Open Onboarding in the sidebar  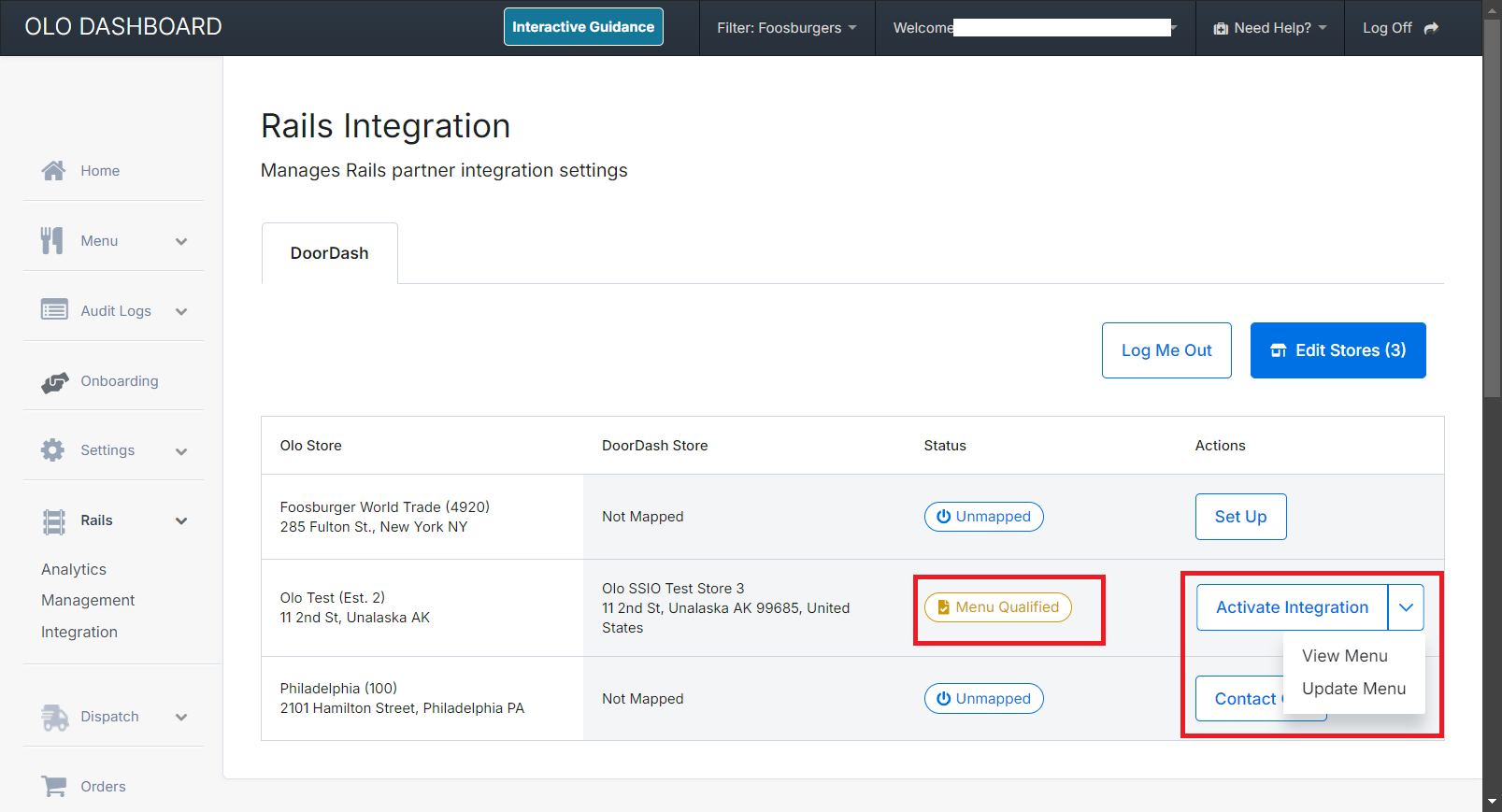tap(120, 381)
